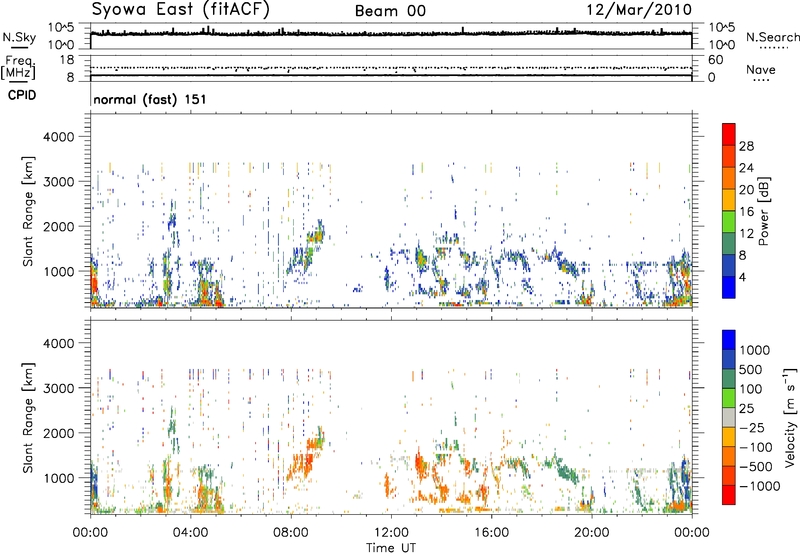Click the '25' velocity colorbar label
This screenshot has height=554, width=800.
747,409
